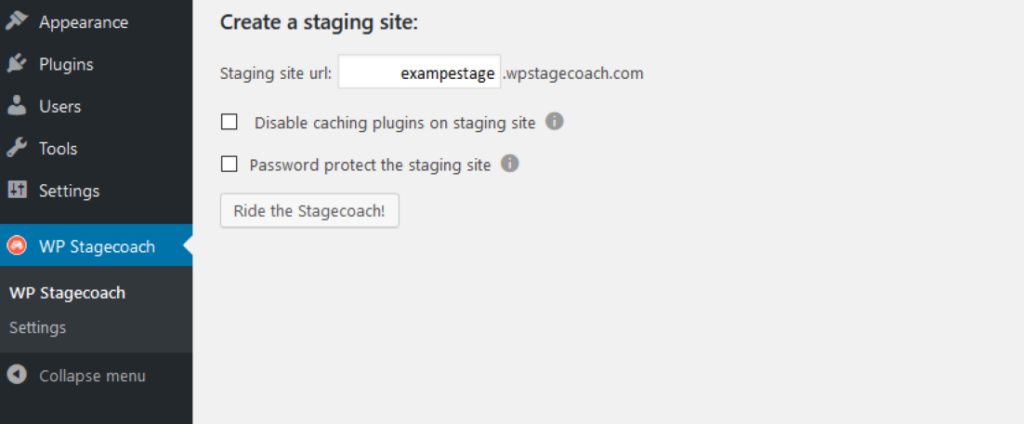Focus the Staging site url field
1024x424 pixels.
click(419, 72)
